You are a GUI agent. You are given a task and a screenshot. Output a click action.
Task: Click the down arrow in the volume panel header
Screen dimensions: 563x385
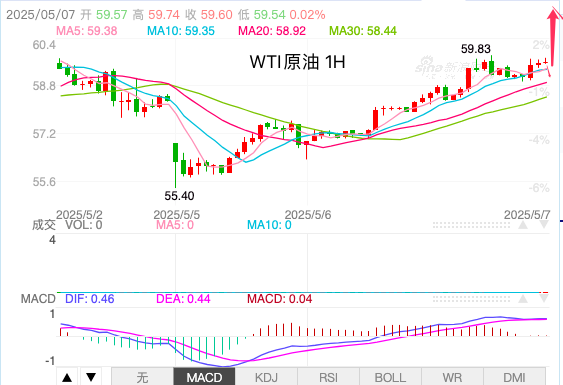(x=544, y=225)
